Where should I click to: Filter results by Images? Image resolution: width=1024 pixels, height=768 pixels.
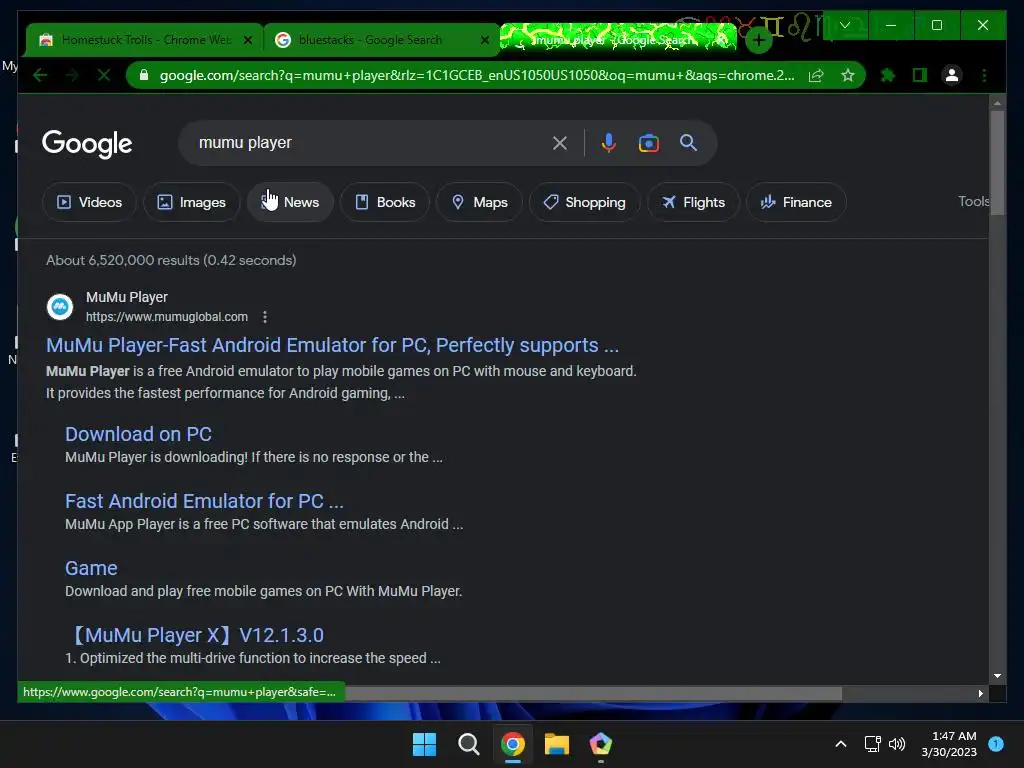[x=191, y=202]
